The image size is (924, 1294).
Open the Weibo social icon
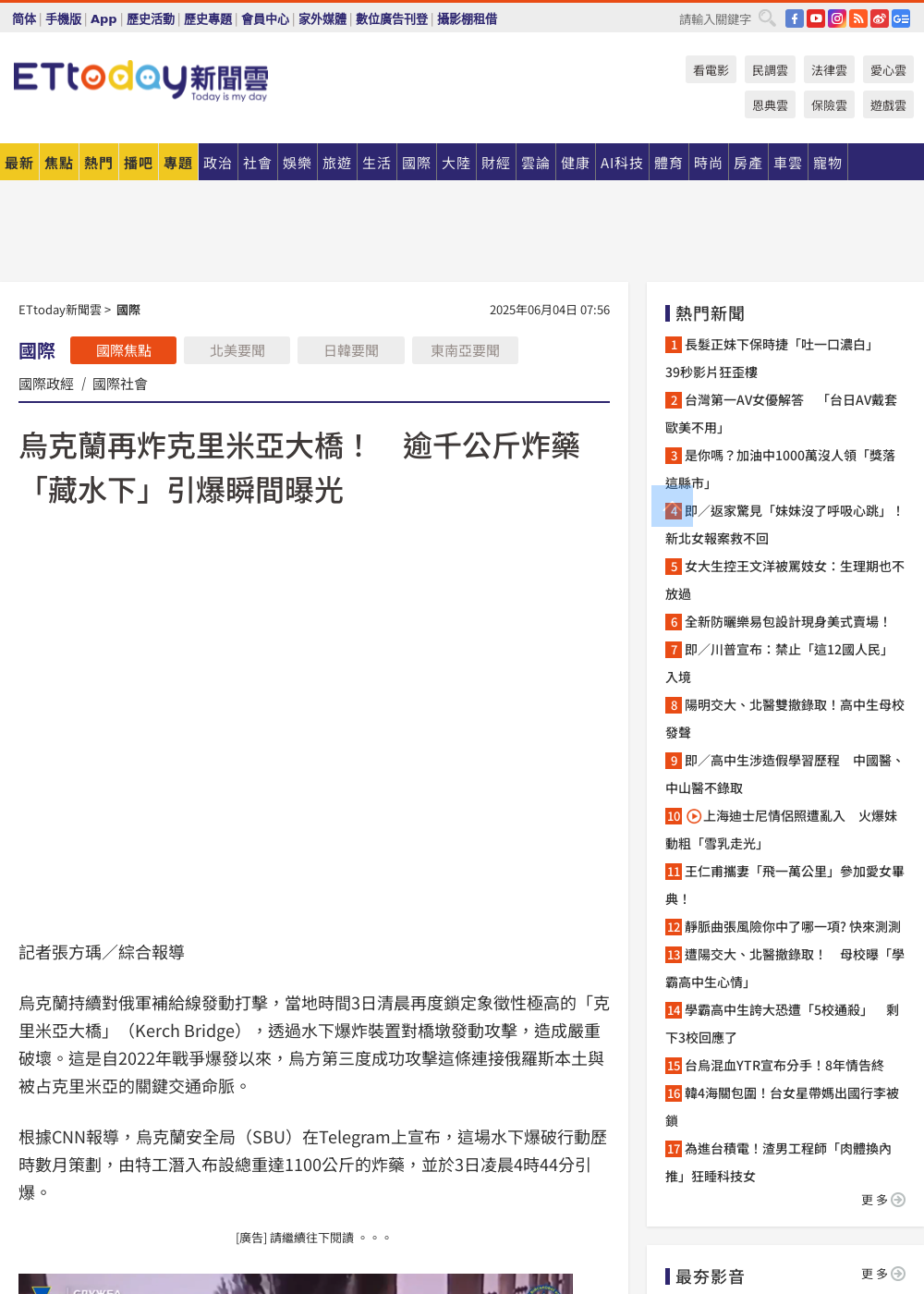click(880, 18)
